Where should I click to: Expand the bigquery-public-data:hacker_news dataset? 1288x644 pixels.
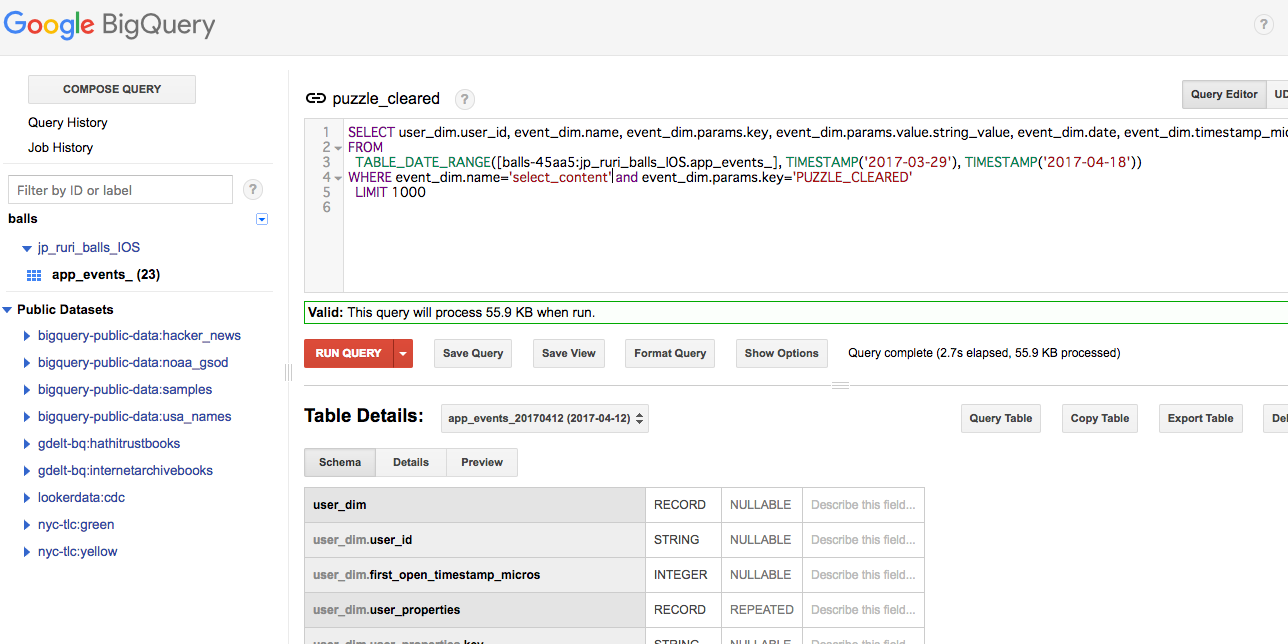click(x=27, y=336)
